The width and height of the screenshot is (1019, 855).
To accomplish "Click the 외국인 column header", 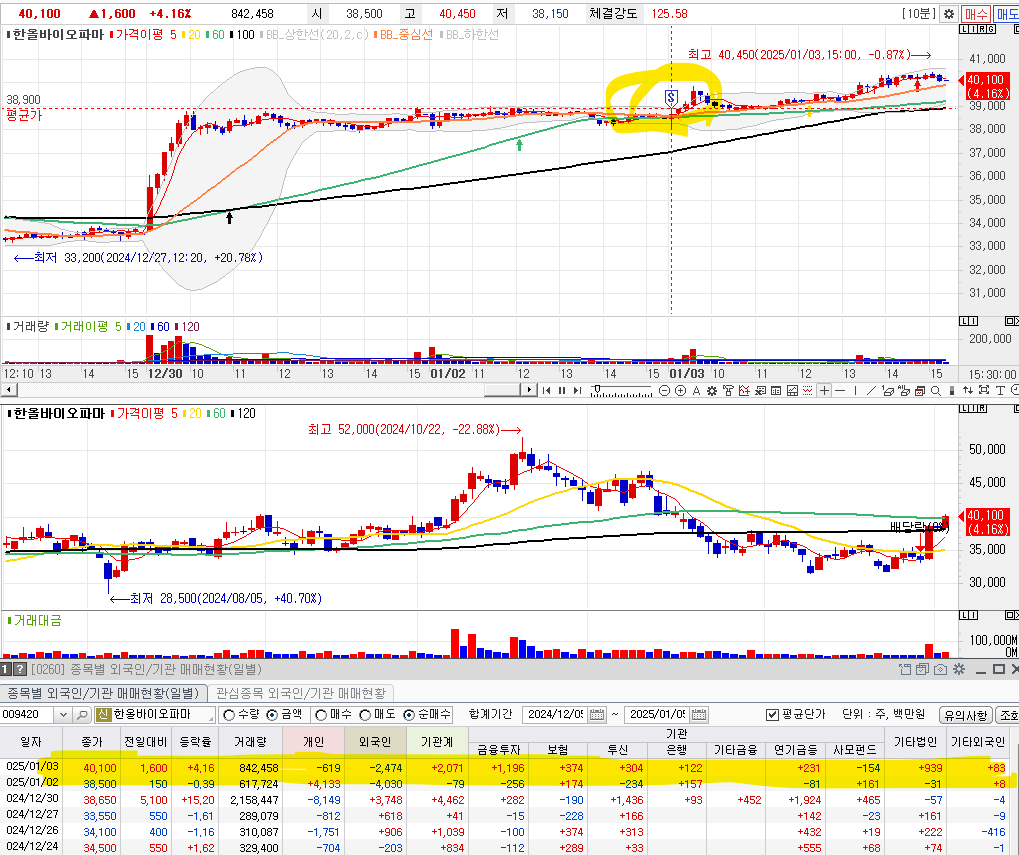I will coord(375,741).
